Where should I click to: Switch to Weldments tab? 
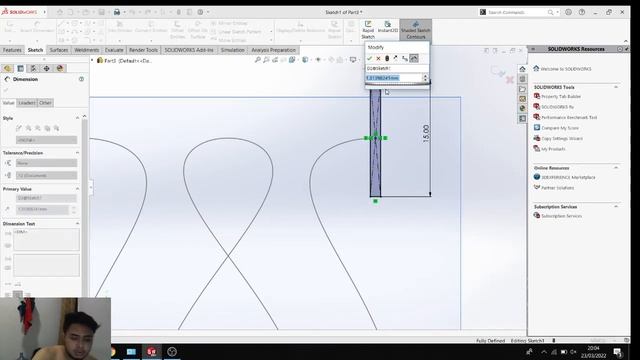click(87, 50)
